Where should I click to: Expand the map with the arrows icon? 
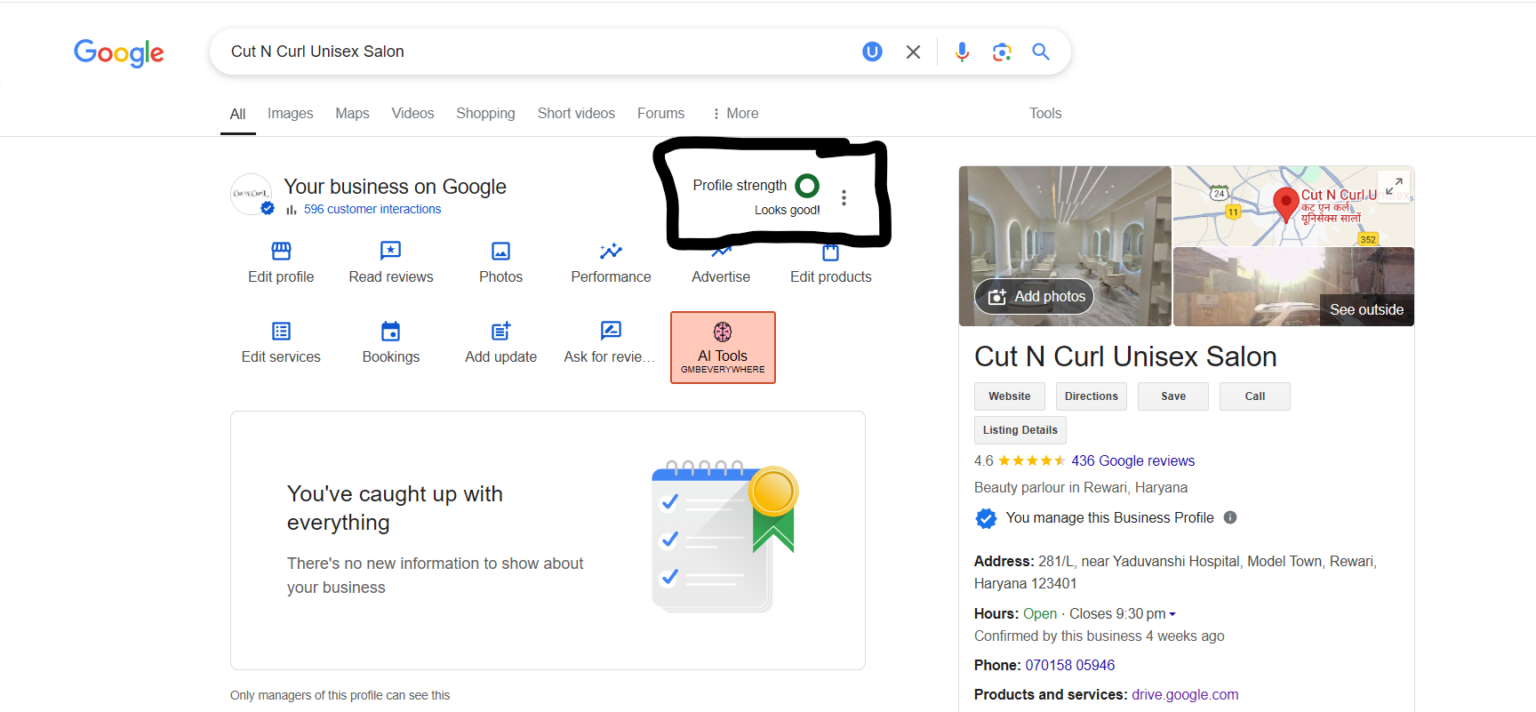[x=1394, y=185]
